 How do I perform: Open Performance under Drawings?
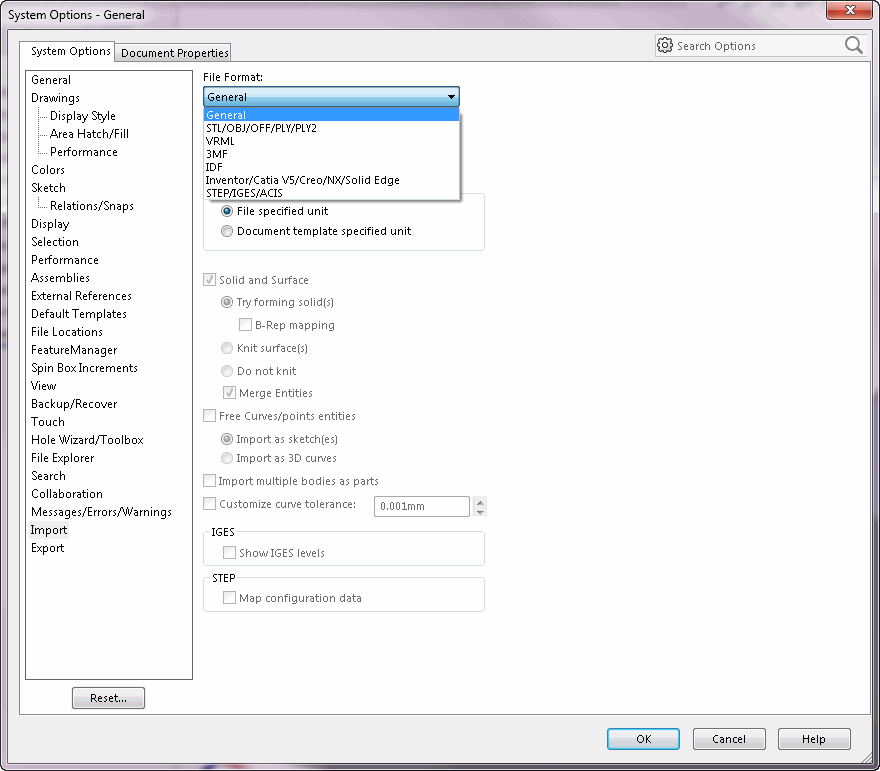click(84, 152)
